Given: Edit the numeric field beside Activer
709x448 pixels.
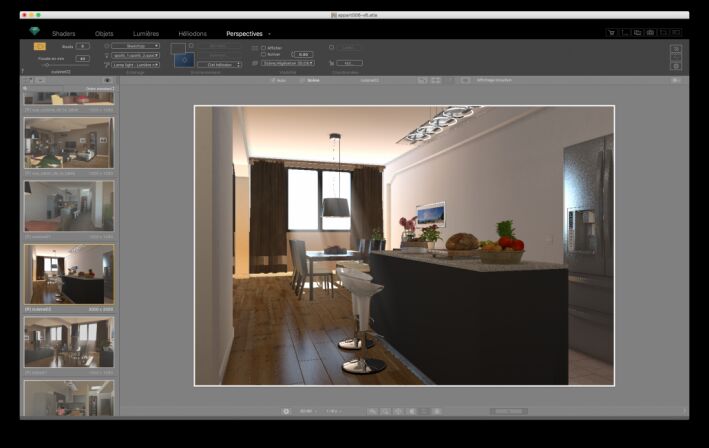Looking at the screenshot, I should coord(303,54).
